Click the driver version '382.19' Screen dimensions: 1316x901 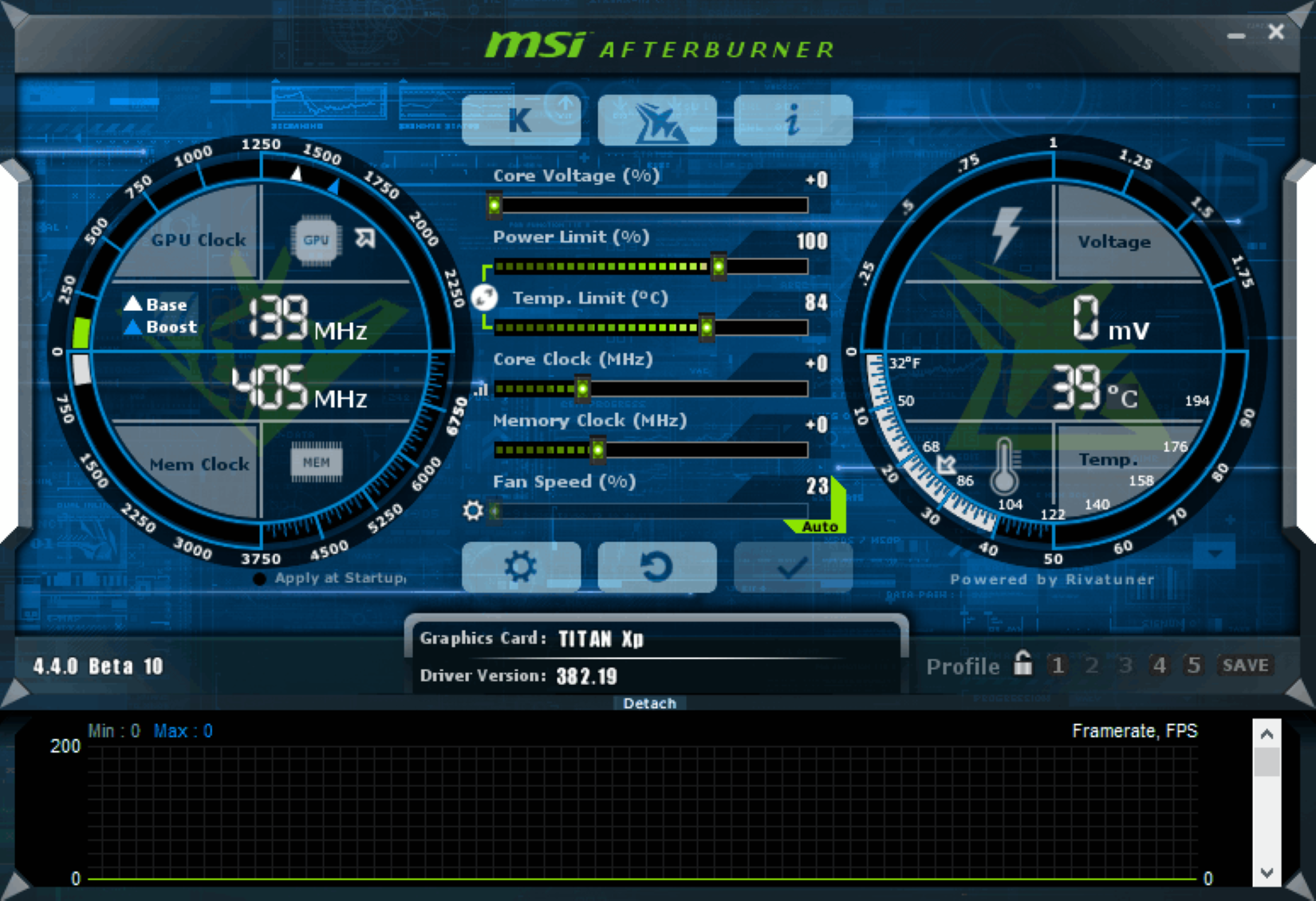pyautogui.click(x=587, y=676)
